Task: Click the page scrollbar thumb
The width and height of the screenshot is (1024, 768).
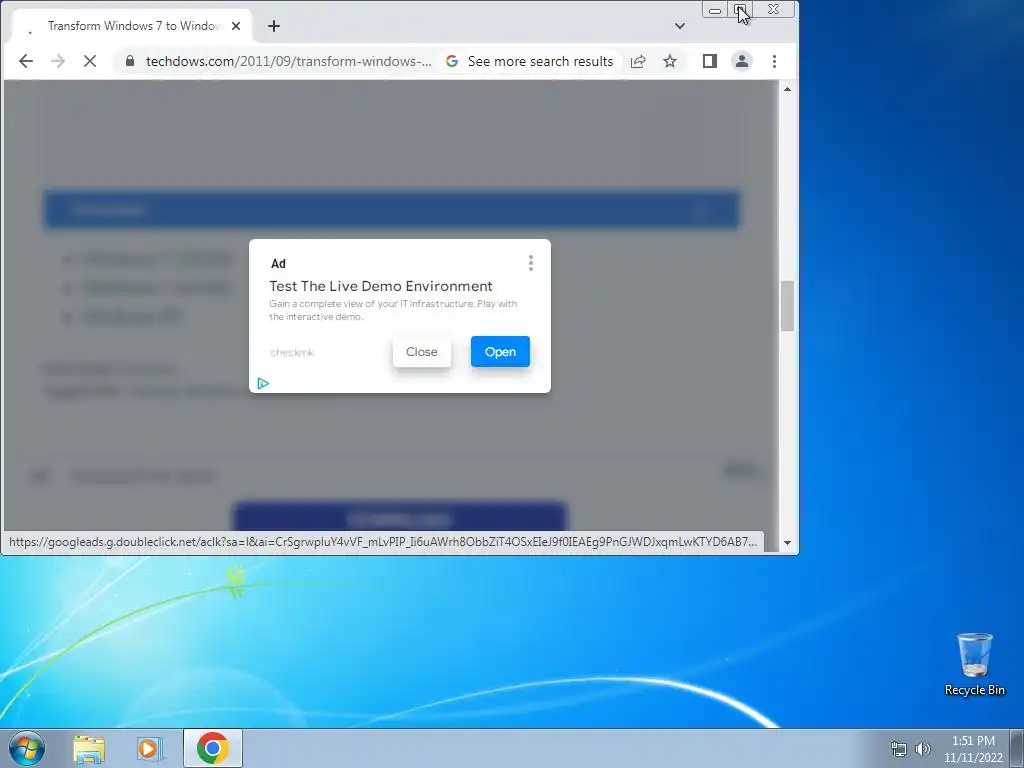Action: point(788,306)
